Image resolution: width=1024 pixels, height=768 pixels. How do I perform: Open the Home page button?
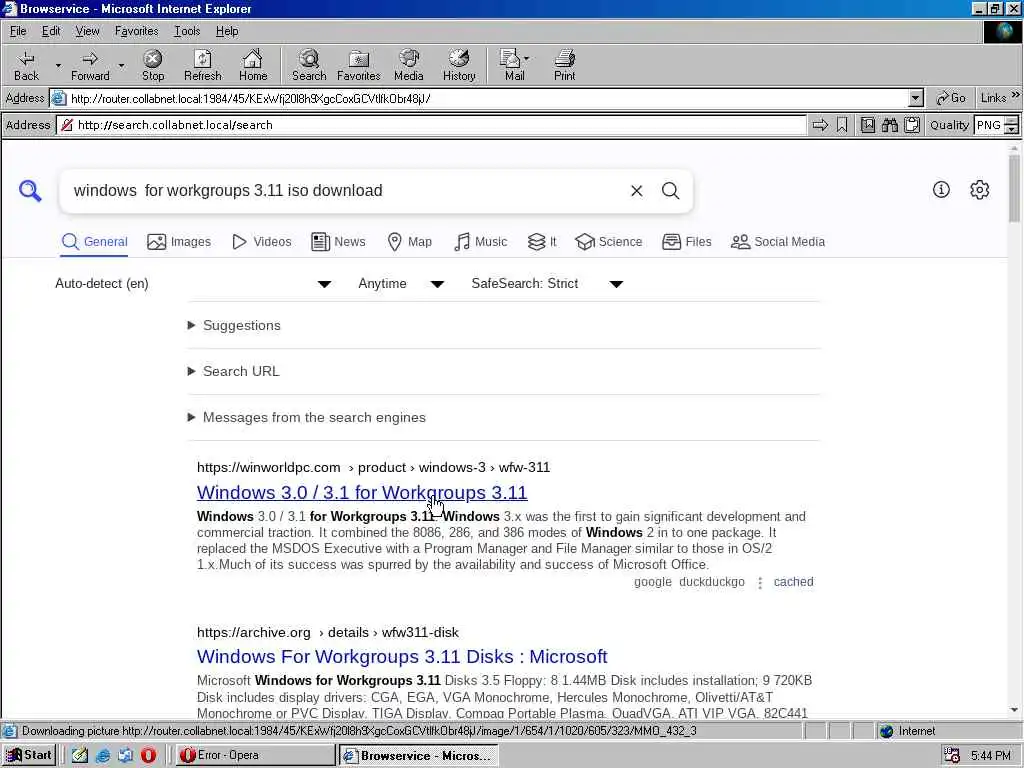253,65
